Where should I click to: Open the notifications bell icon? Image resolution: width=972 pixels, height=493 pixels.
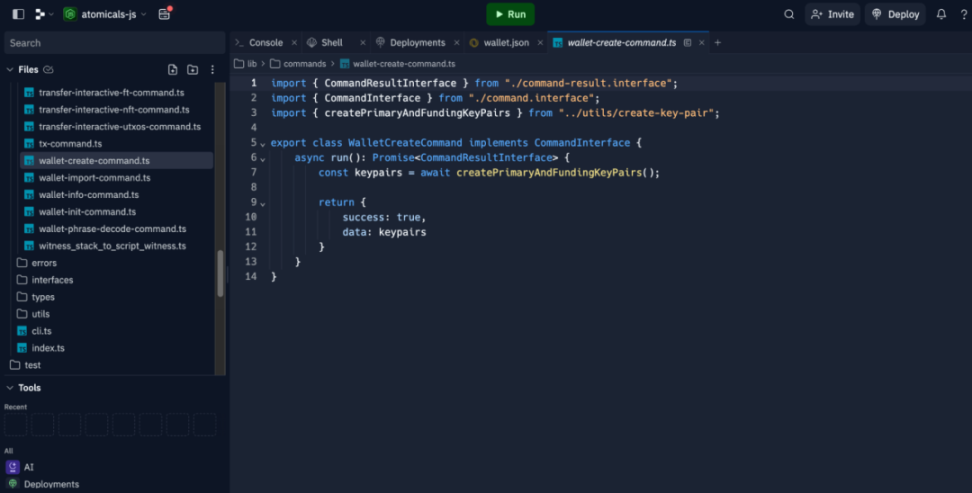pos(941,14)
